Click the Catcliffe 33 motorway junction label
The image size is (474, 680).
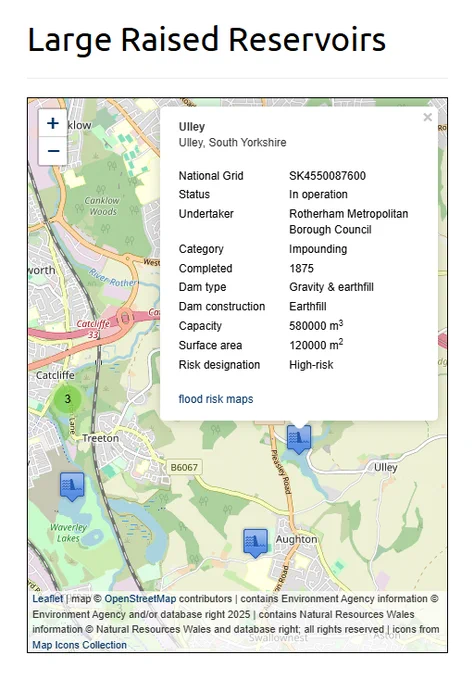click(93, 329)
